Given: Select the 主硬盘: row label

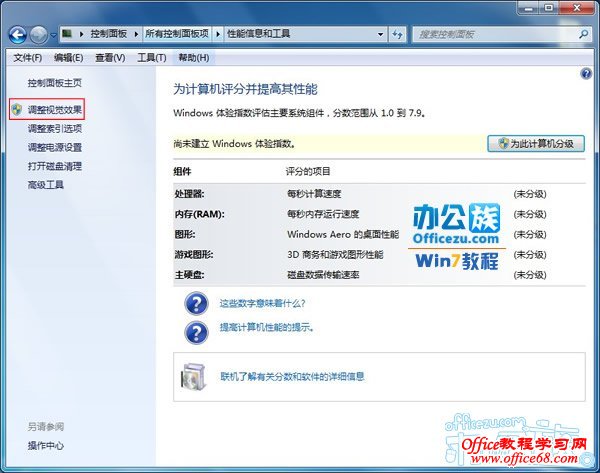Looking at the screenshot, I should [189, 275].
